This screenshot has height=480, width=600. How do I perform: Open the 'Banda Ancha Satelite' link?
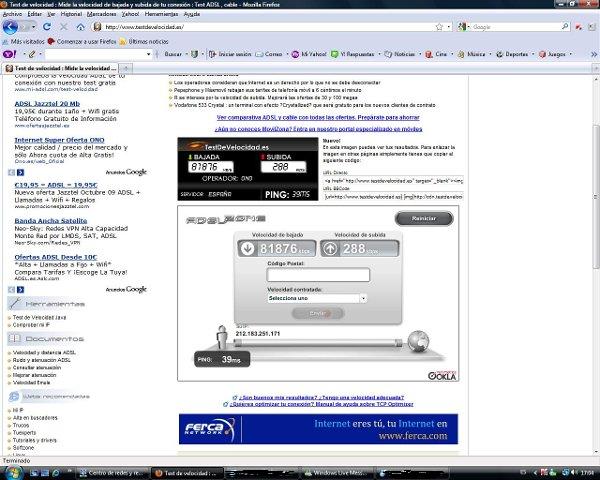[x=51, y=221]
